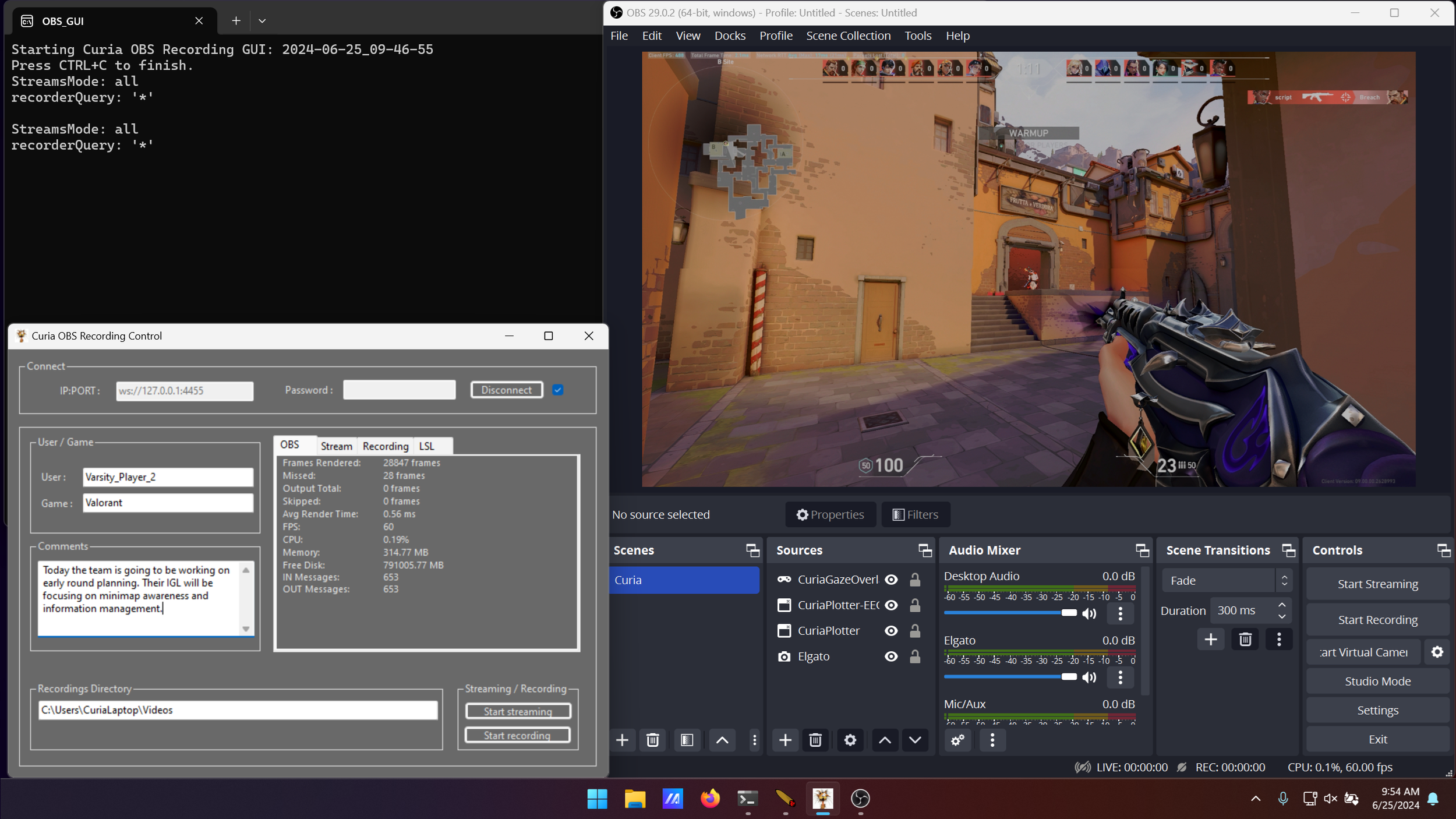
Task: Open virtual camera settings gear
Action: click(1437, 652)
